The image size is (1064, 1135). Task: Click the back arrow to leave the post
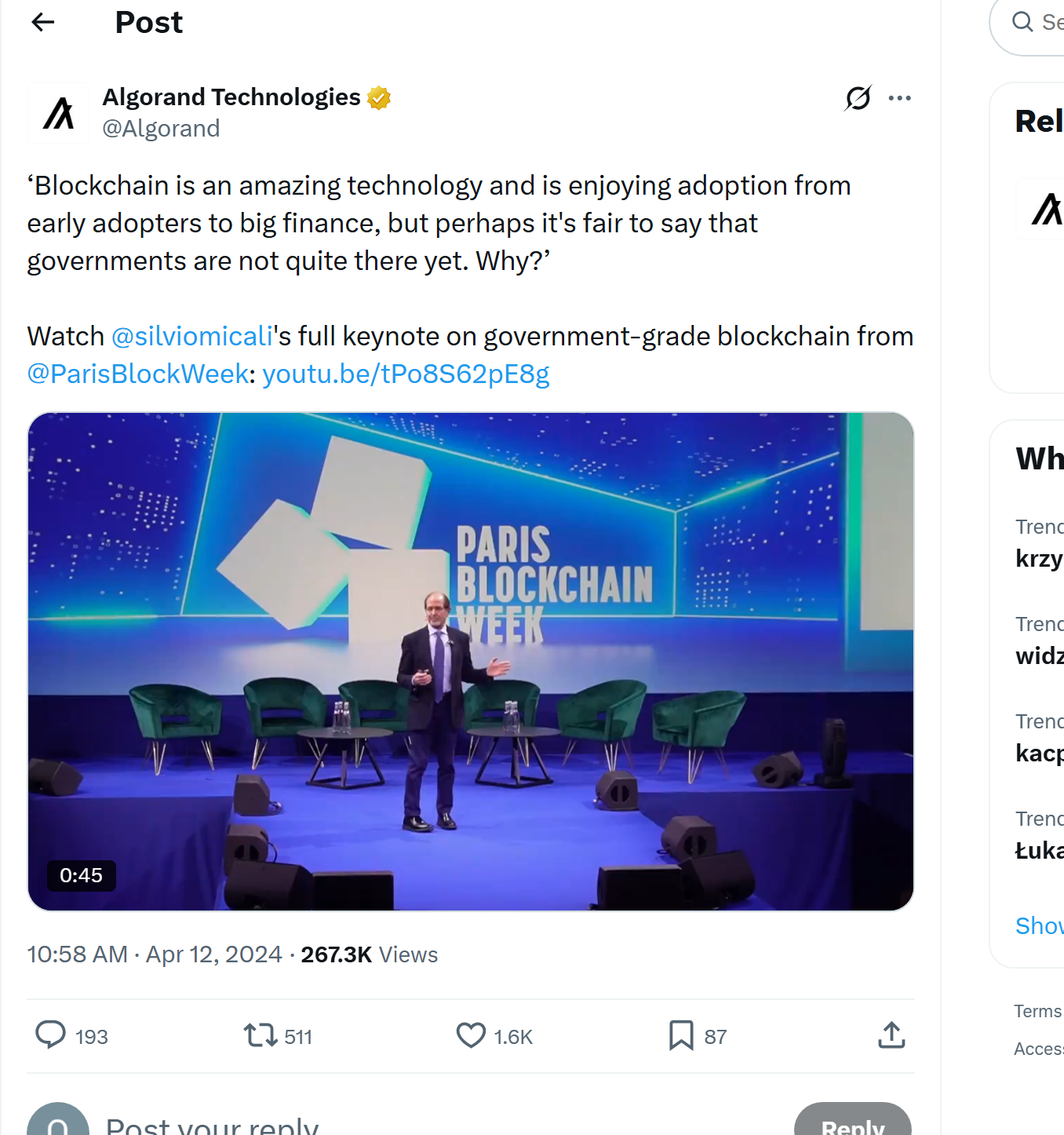click(x=42, y=22)
